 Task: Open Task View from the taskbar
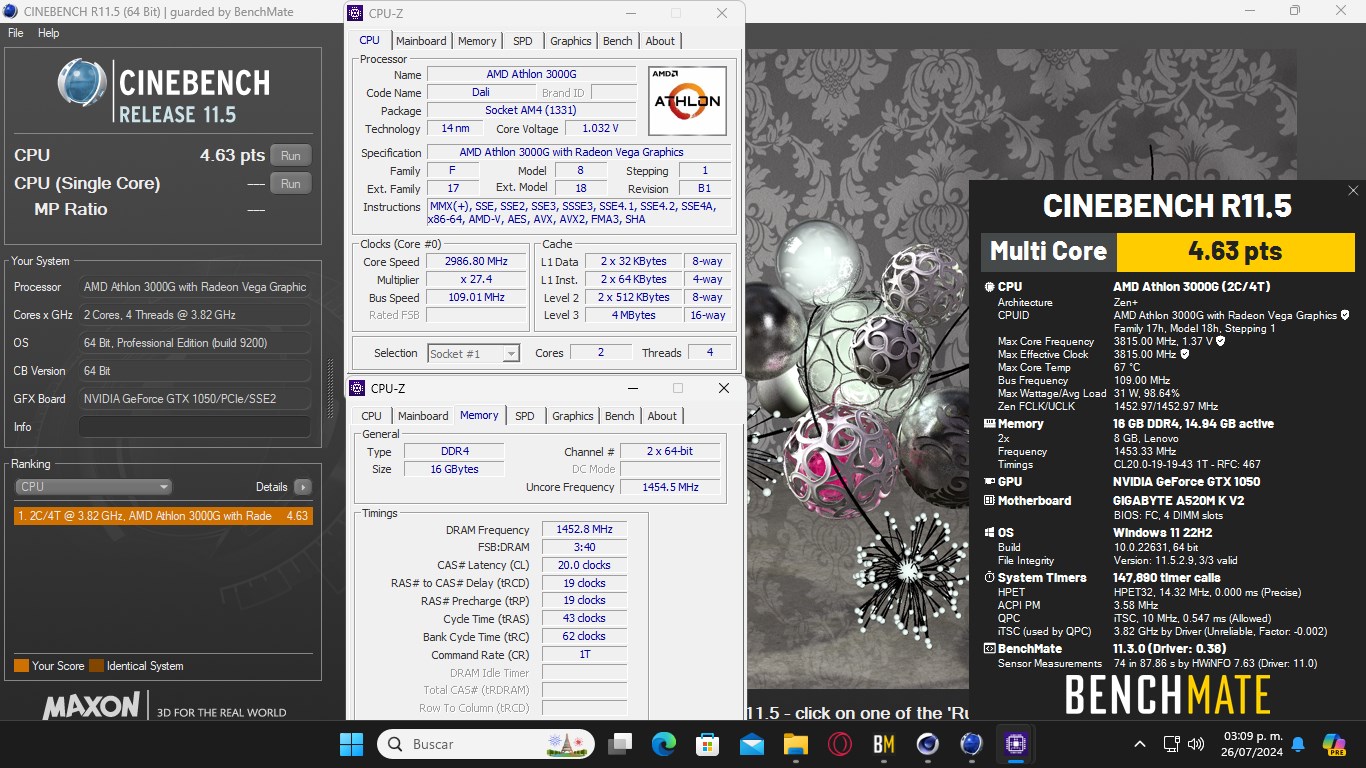click(621, 744)
